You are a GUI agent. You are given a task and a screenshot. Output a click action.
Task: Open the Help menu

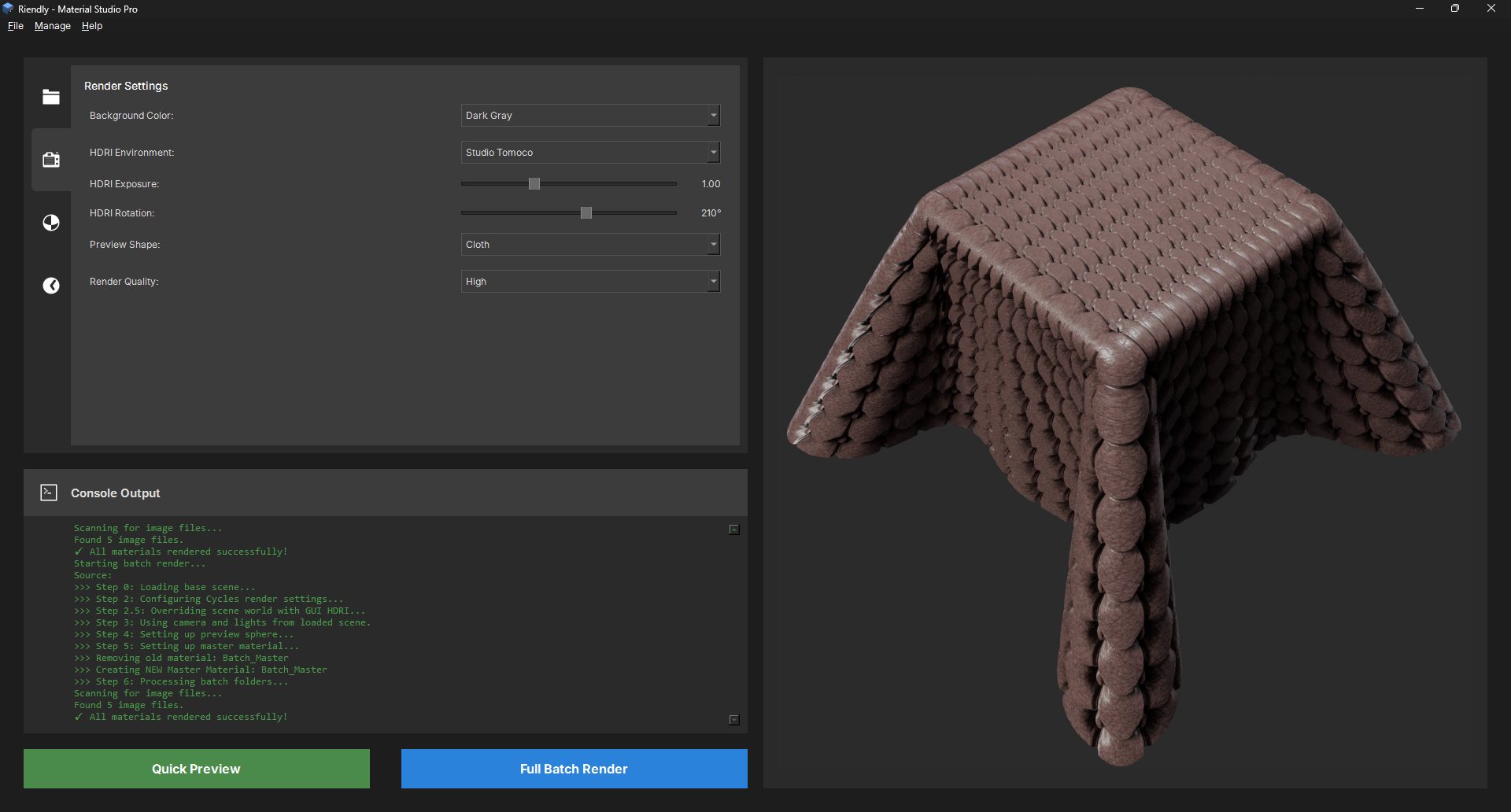[91, 25]
